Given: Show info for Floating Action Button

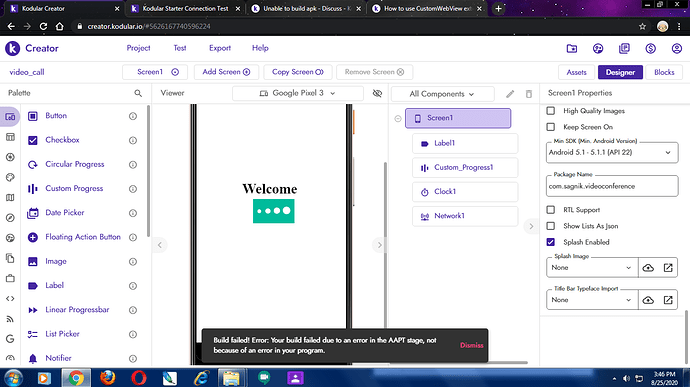Looking at the screenshot, I should (x=133, y=237).
